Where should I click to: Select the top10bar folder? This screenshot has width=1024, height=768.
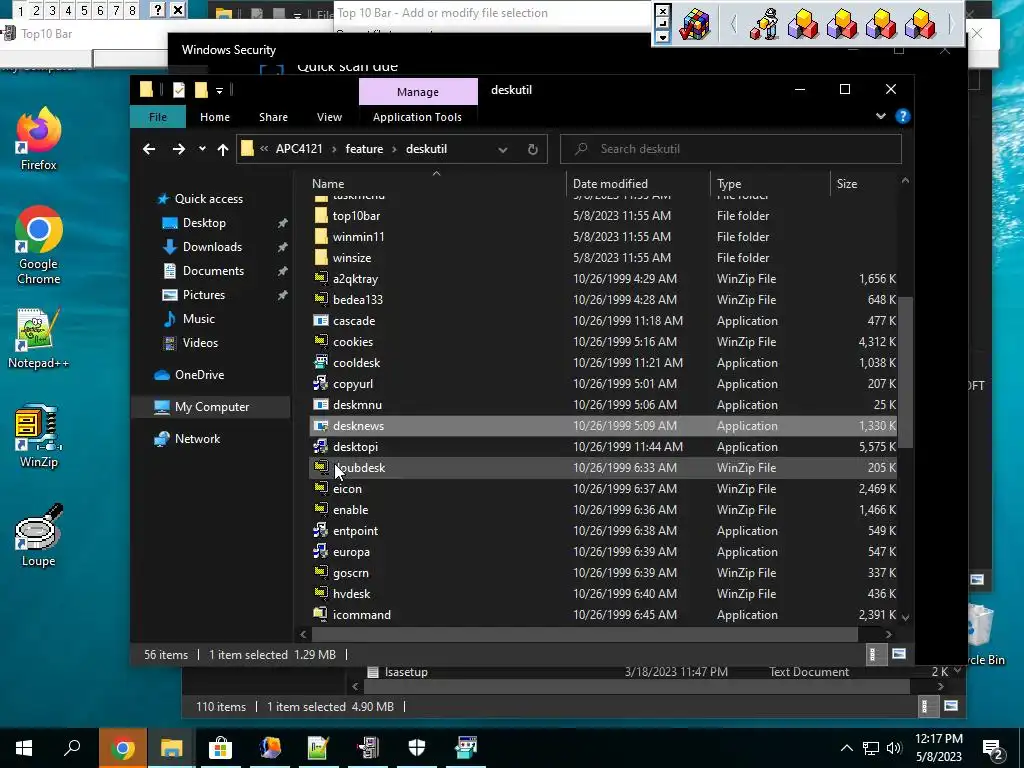coord(603,216)
